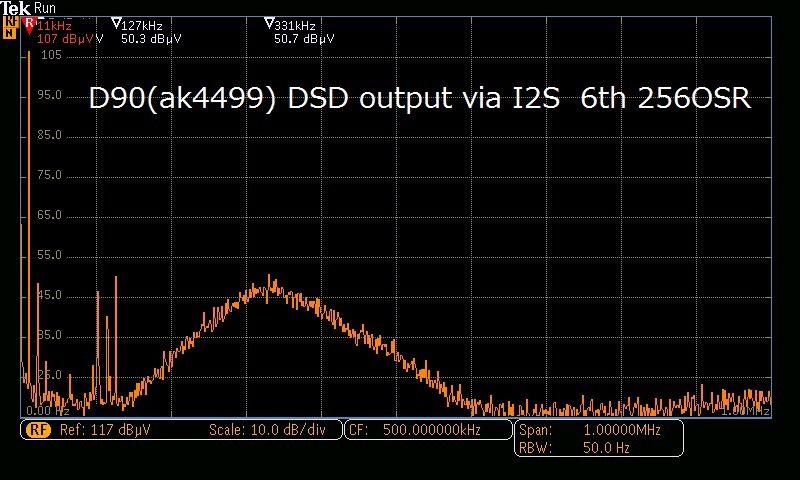800x480 pixels.
Task: Click the 85.0 axis label
Action: click(49, 135)
